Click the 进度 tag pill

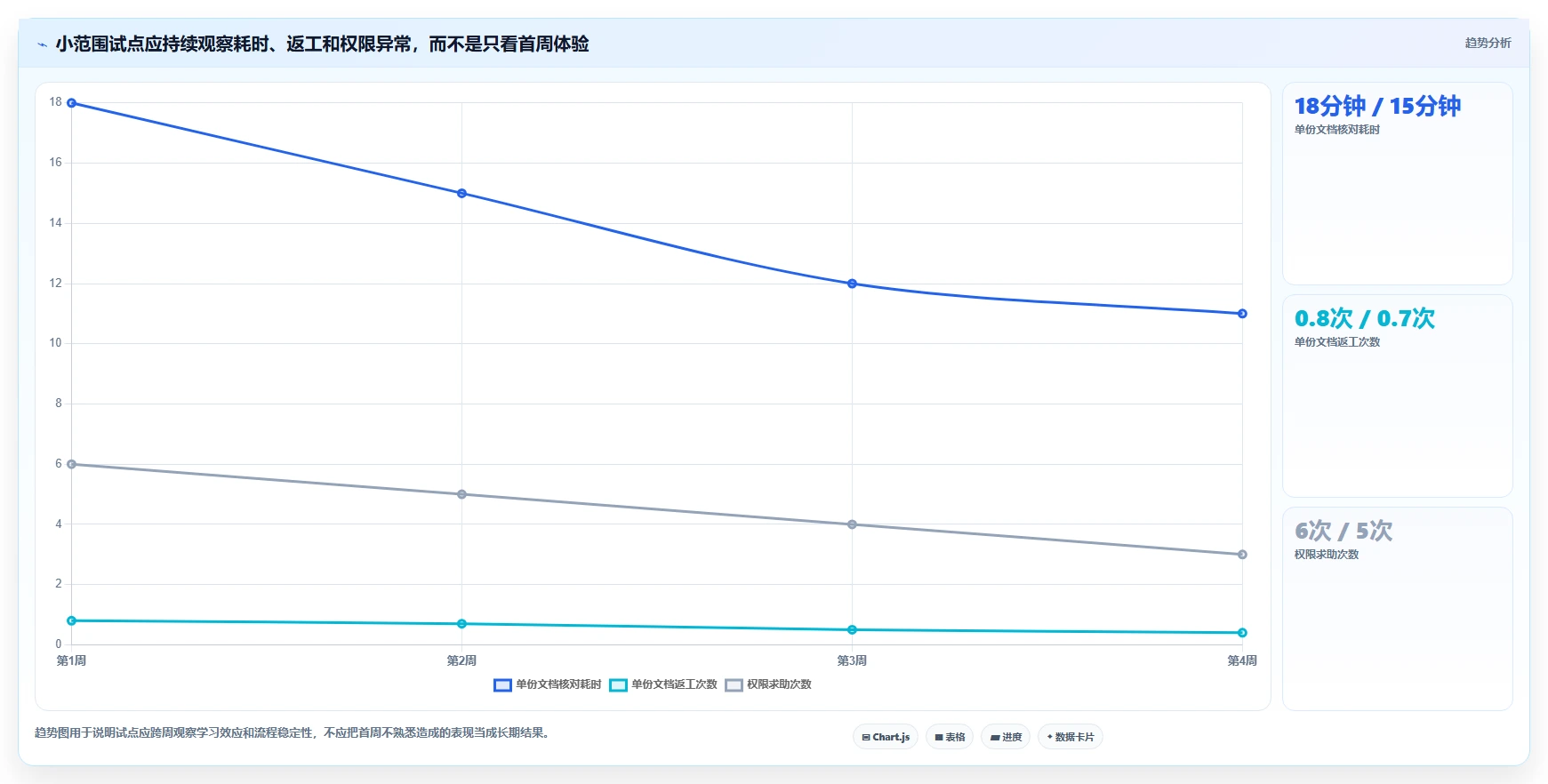point(1006,737)
